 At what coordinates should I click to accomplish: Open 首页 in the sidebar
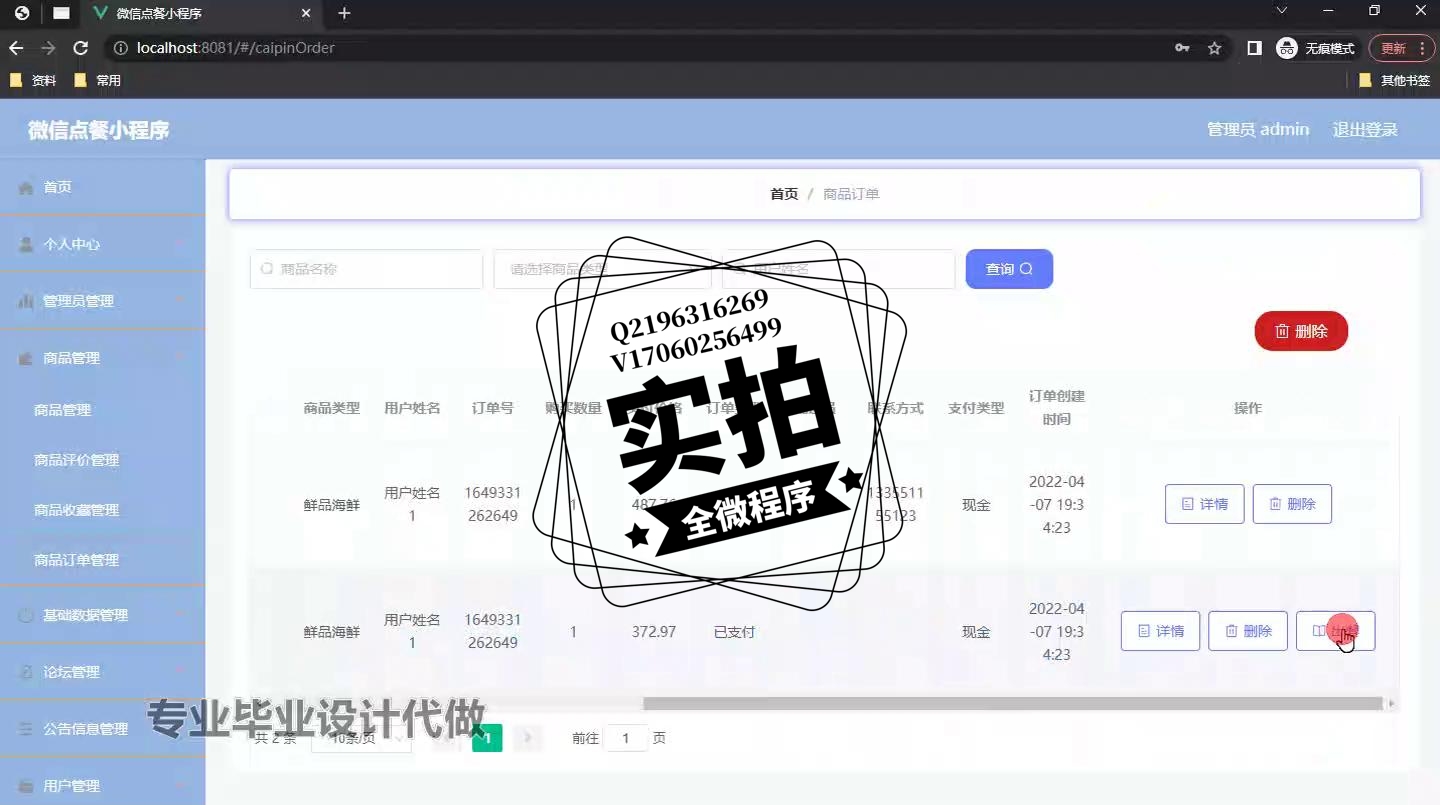pos(102,187)
